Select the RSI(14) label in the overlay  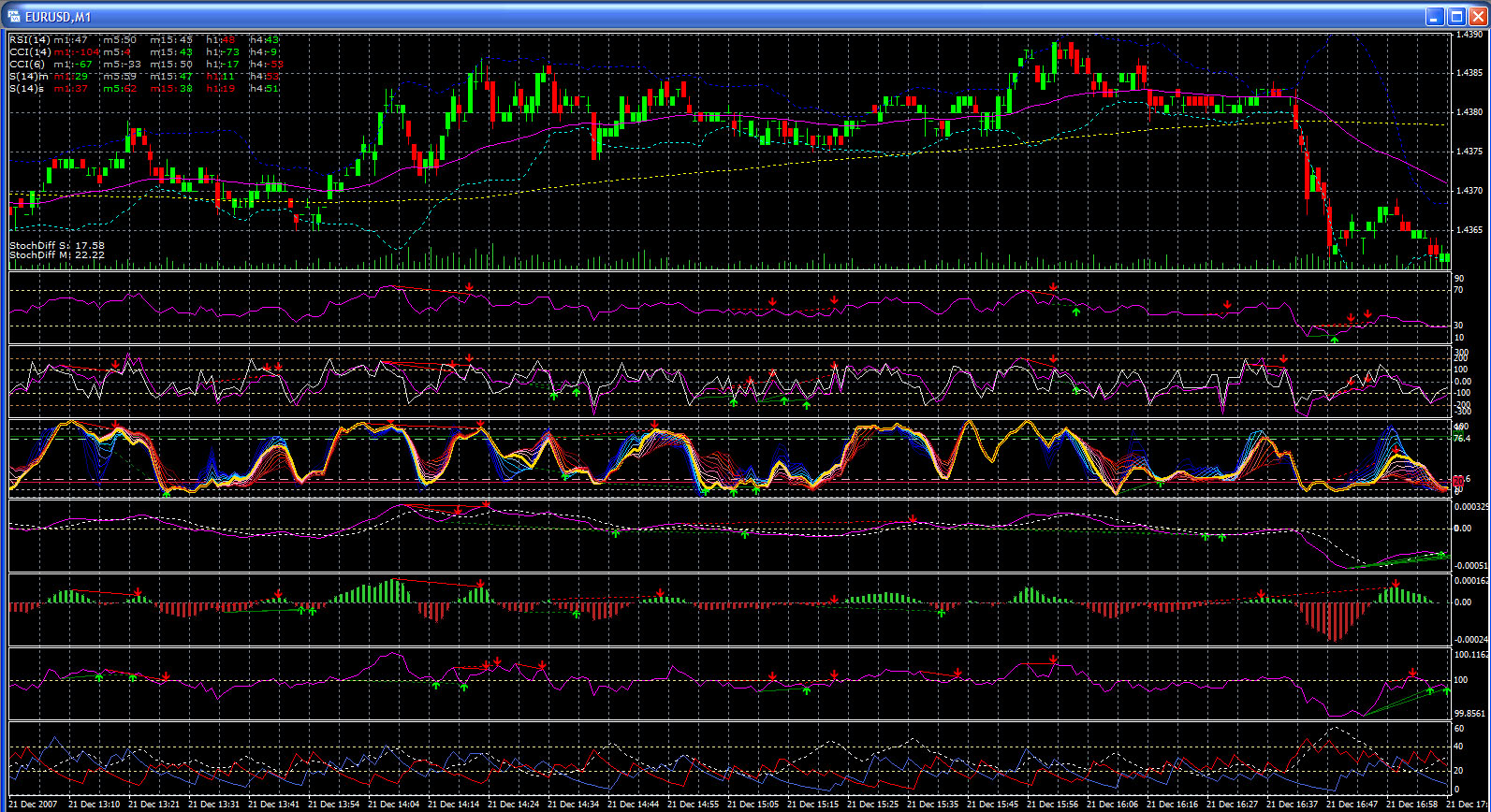pos(29,40)
